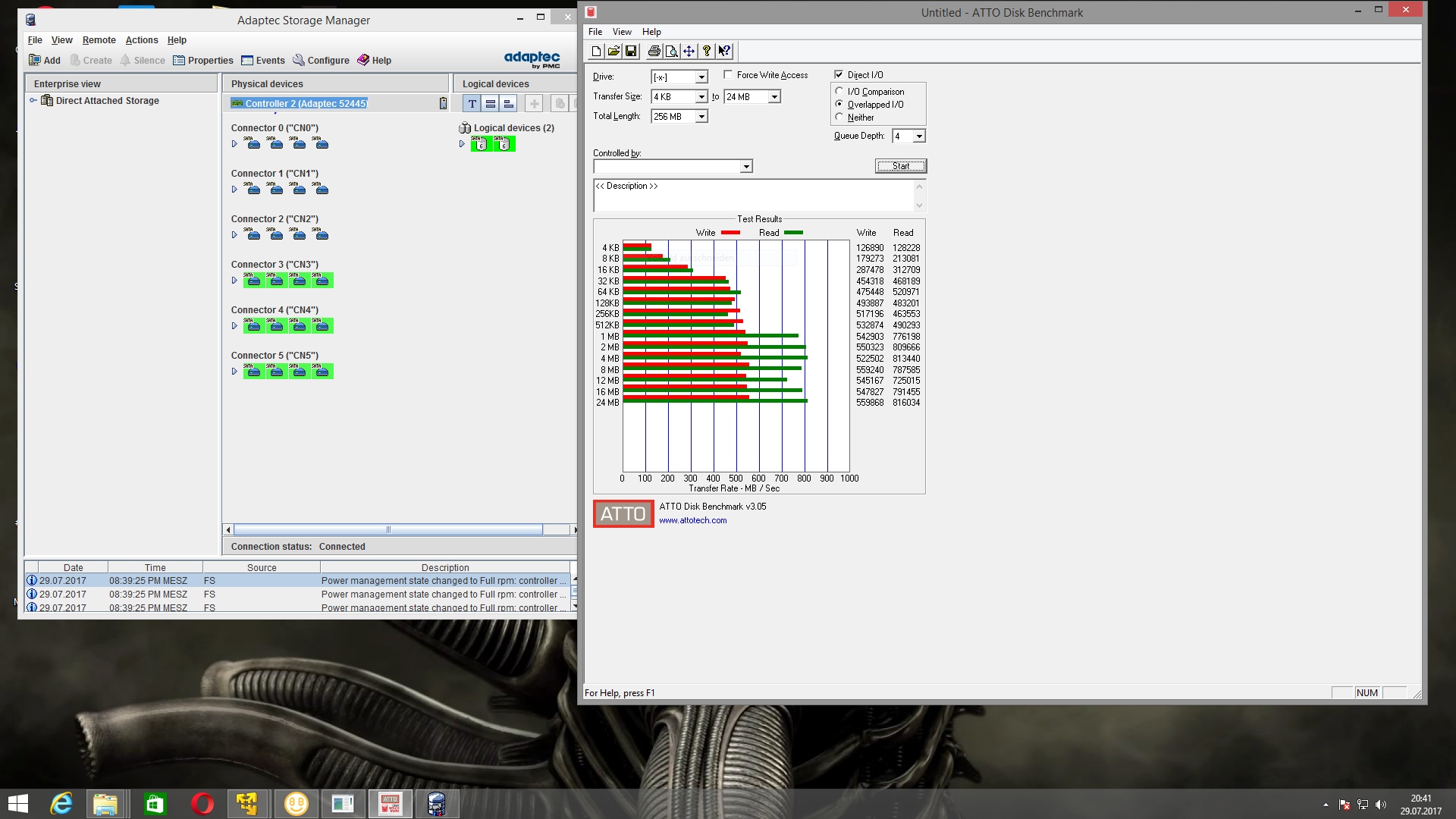Screen dimensions: 1456x819
Task: Open Print Preview from ATTO toolbar
Action: coord(671,52)
